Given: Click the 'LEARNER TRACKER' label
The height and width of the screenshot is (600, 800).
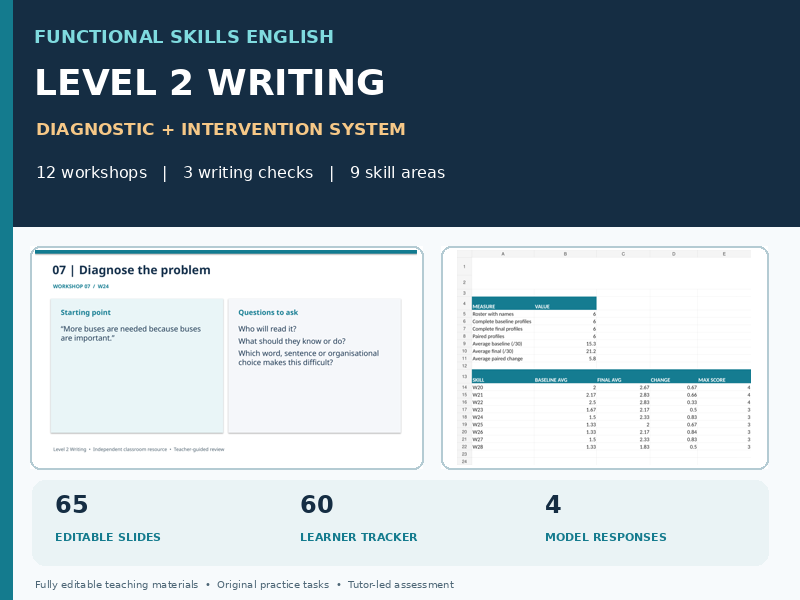Looking at the screenshot, I should 358,537.
